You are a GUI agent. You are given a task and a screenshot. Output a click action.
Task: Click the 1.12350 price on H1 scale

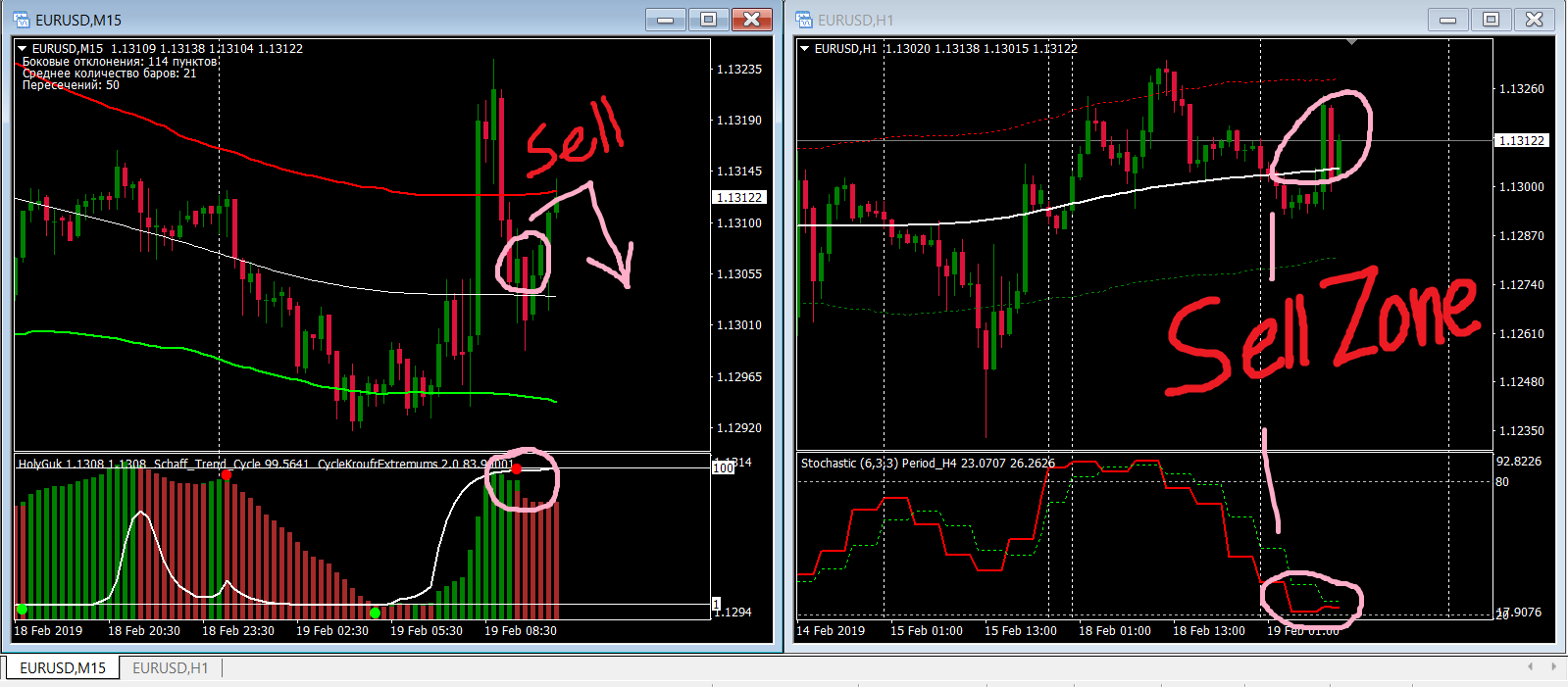(1522, 431)
